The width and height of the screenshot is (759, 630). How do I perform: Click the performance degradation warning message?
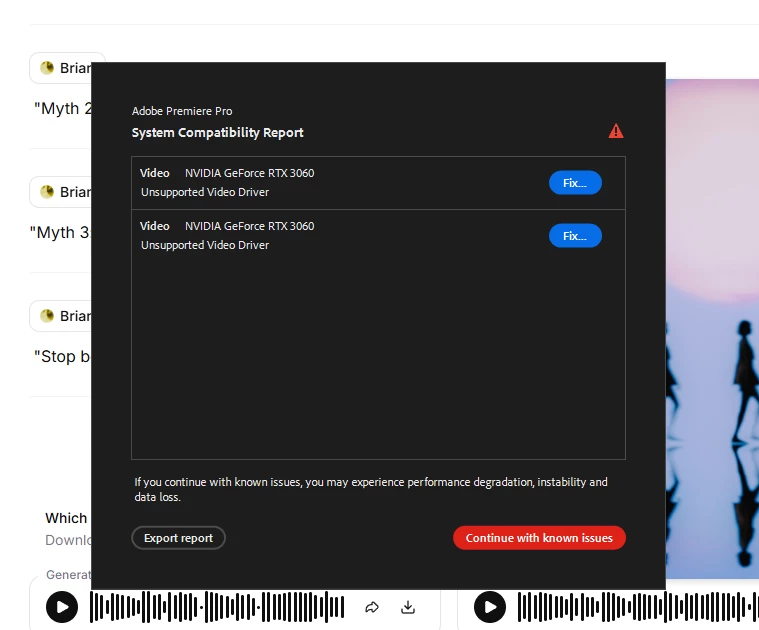click(371, 489)
